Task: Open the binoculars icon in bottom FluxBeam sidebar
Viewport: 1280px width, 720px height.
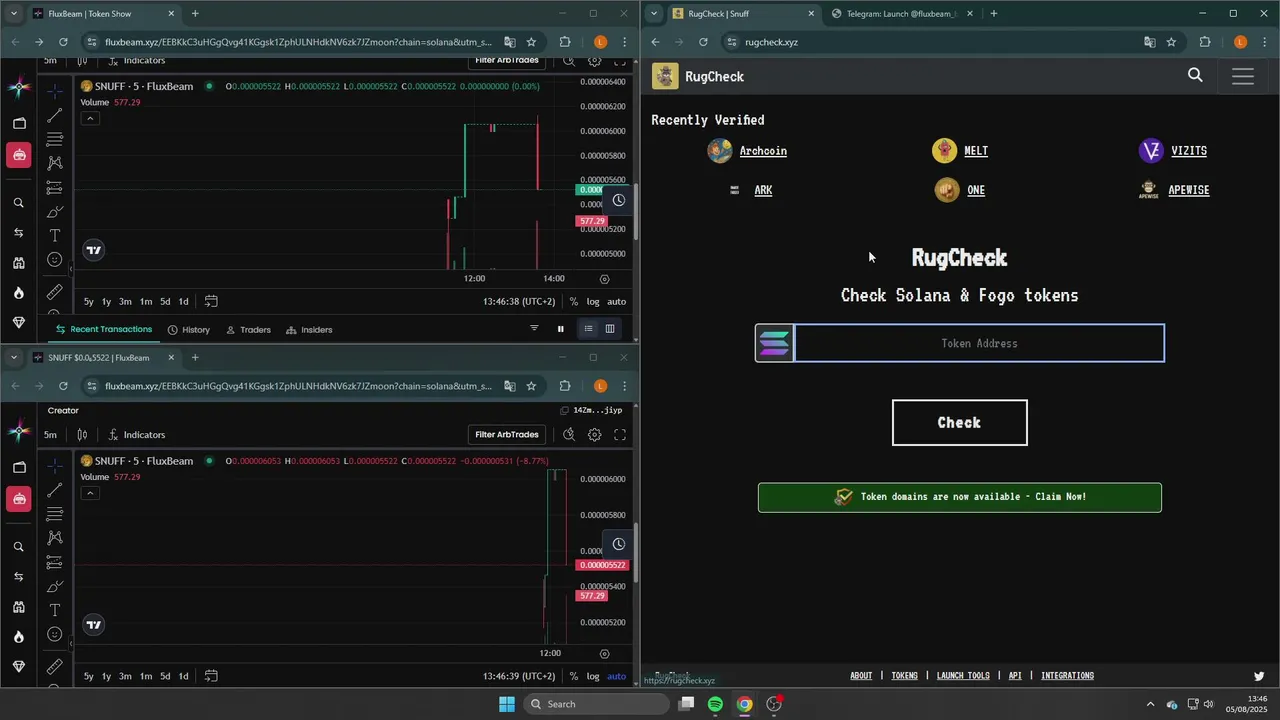Action: pos(18,607)
